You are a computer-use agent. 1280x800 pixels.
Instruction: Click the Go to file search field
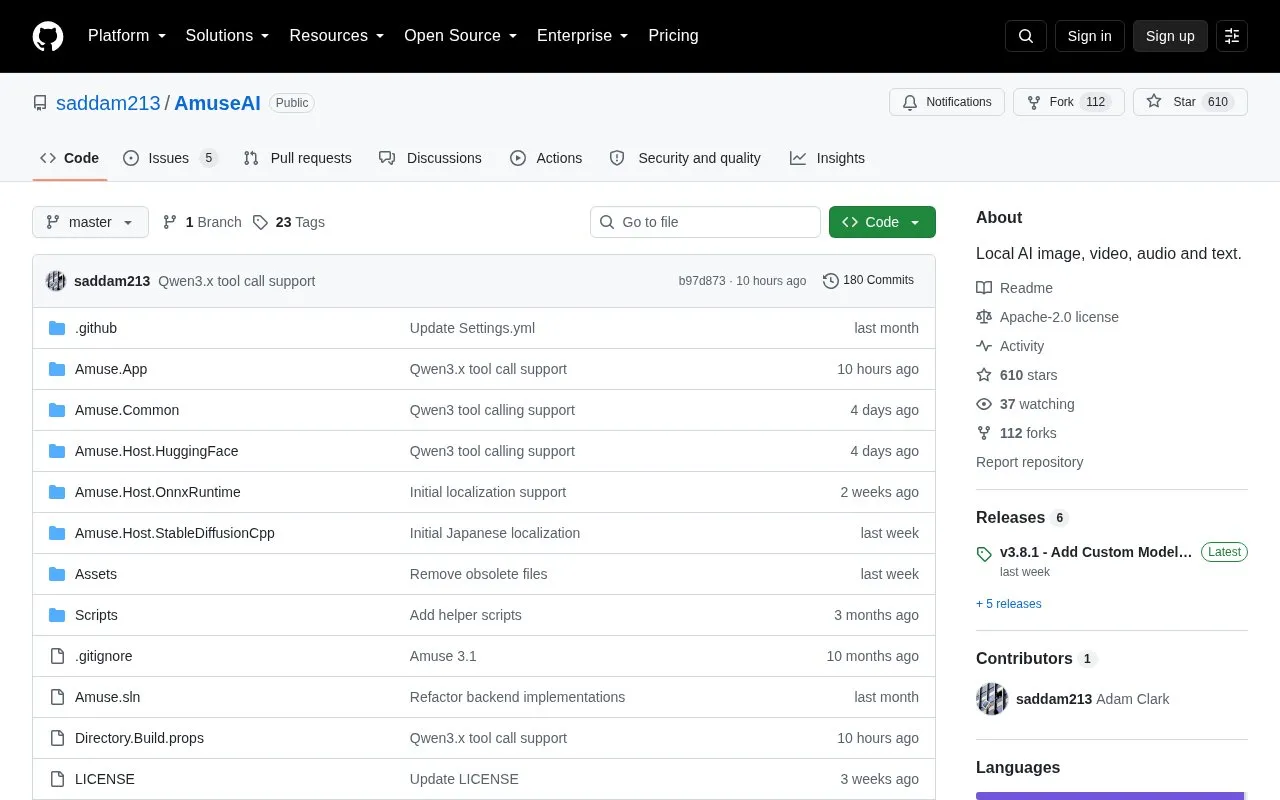point(705,222)
